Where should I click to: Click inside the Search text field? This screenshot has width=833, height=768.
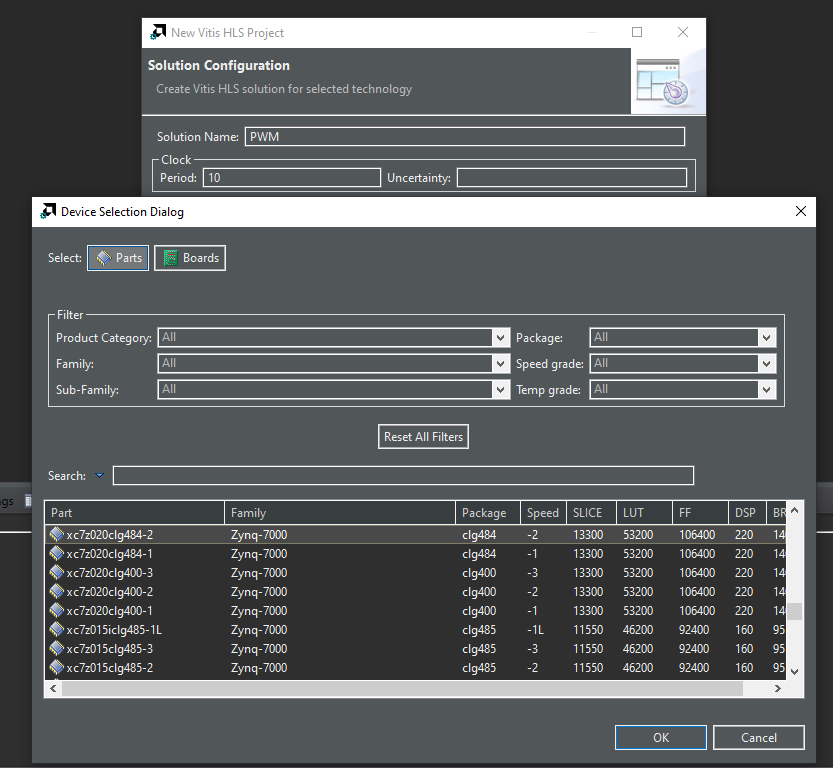point(403,475)
